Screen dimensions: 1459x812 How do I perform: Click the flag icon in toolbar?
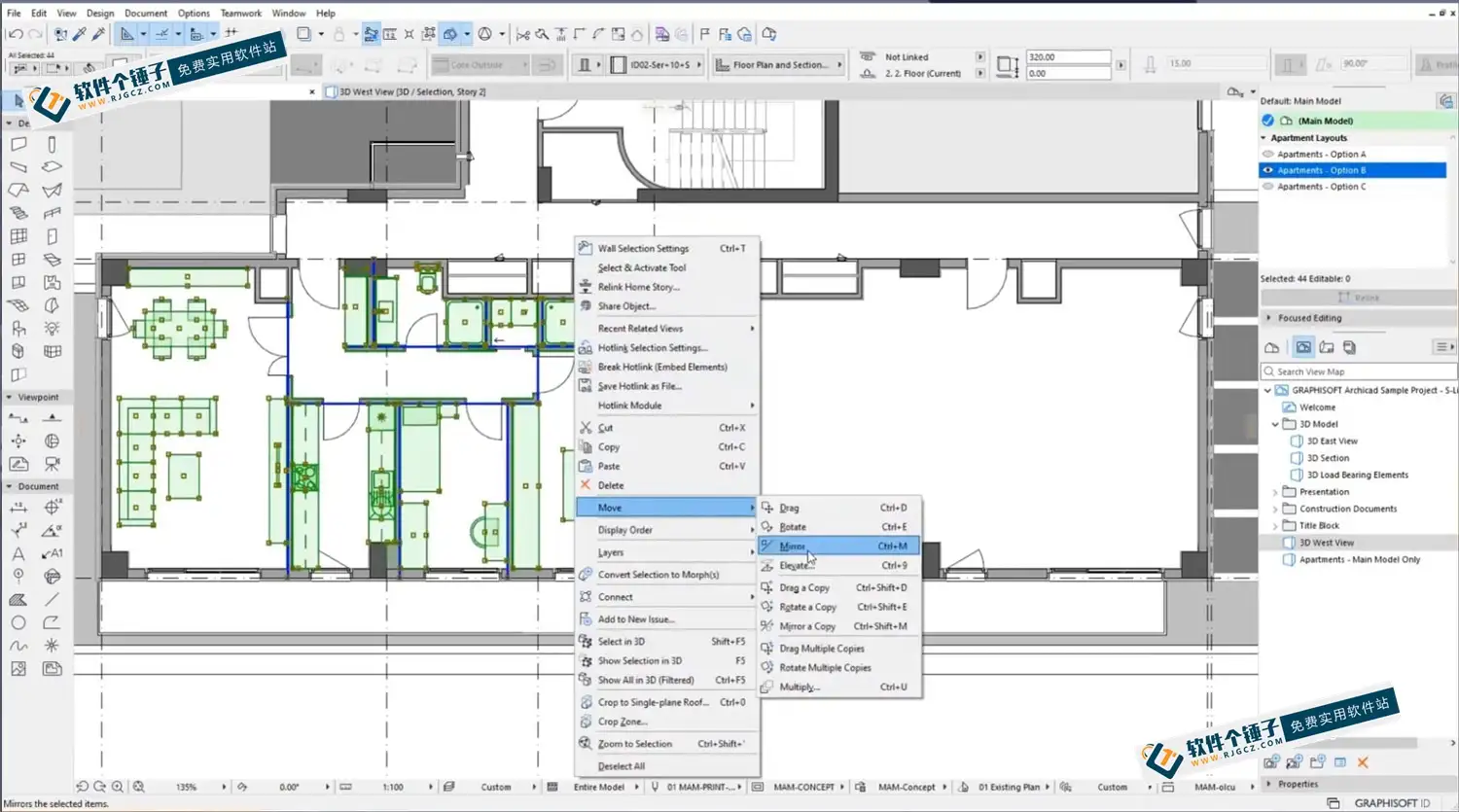(x=705, y=34)
